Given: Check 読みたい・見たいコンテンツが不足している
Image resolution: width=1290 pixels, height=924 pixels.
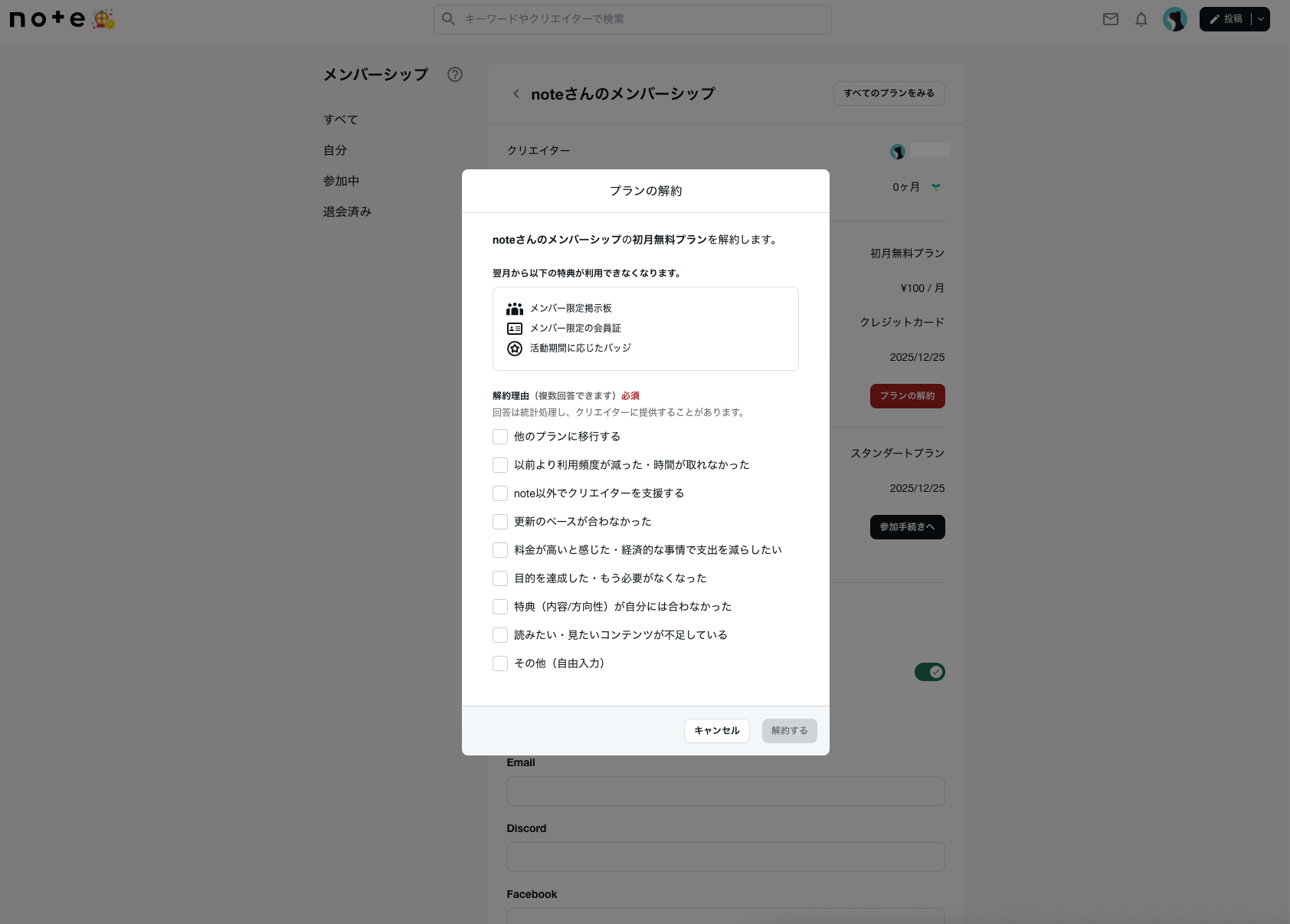Looking at the screenshot, I should click(500, 635).
